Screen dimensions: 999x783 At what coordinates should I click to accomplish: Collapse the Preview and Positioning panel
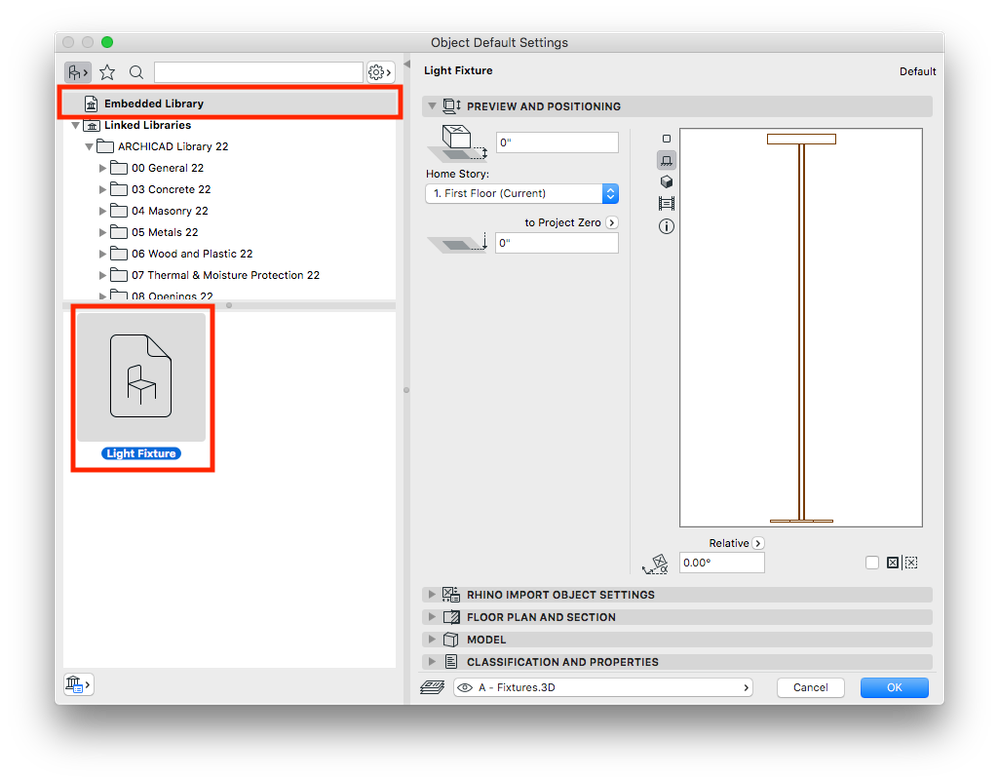[432, 106]
